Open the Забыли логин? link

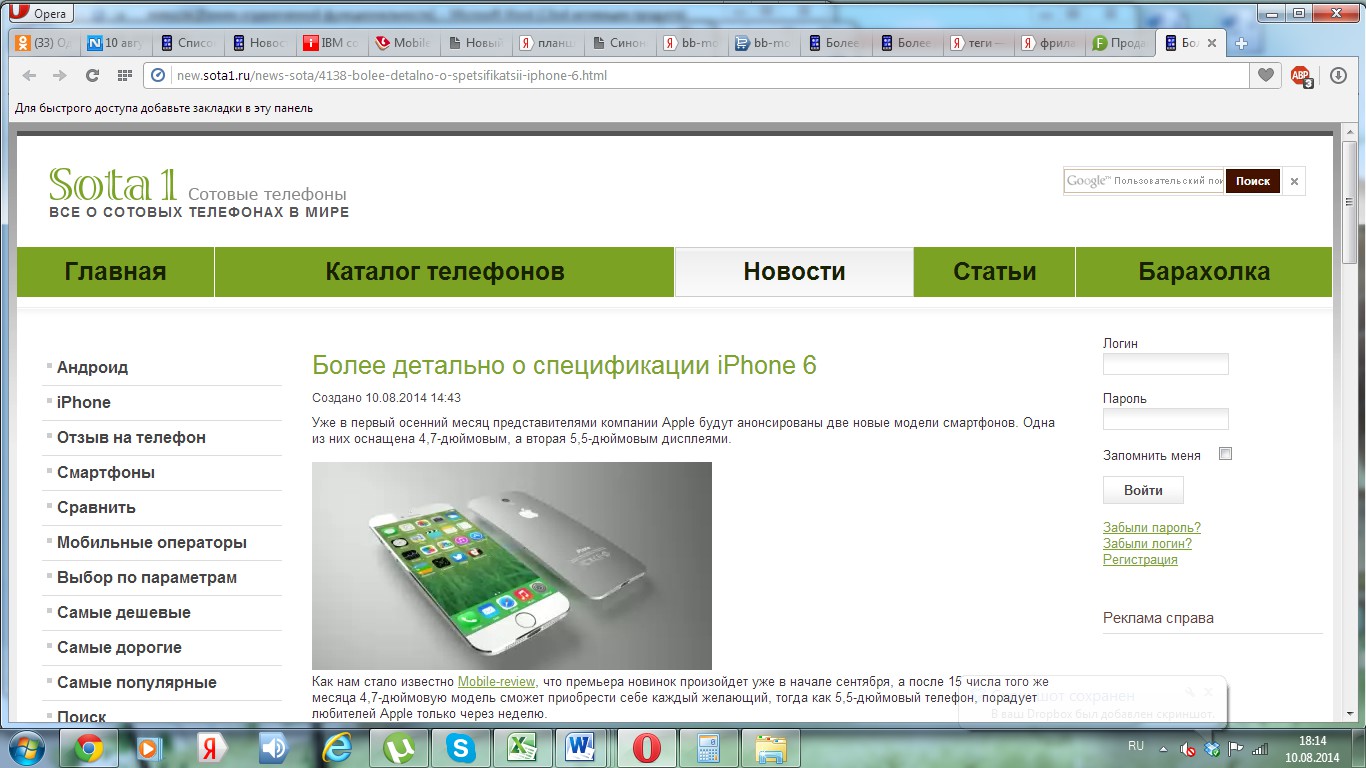tap(1147, 543)
